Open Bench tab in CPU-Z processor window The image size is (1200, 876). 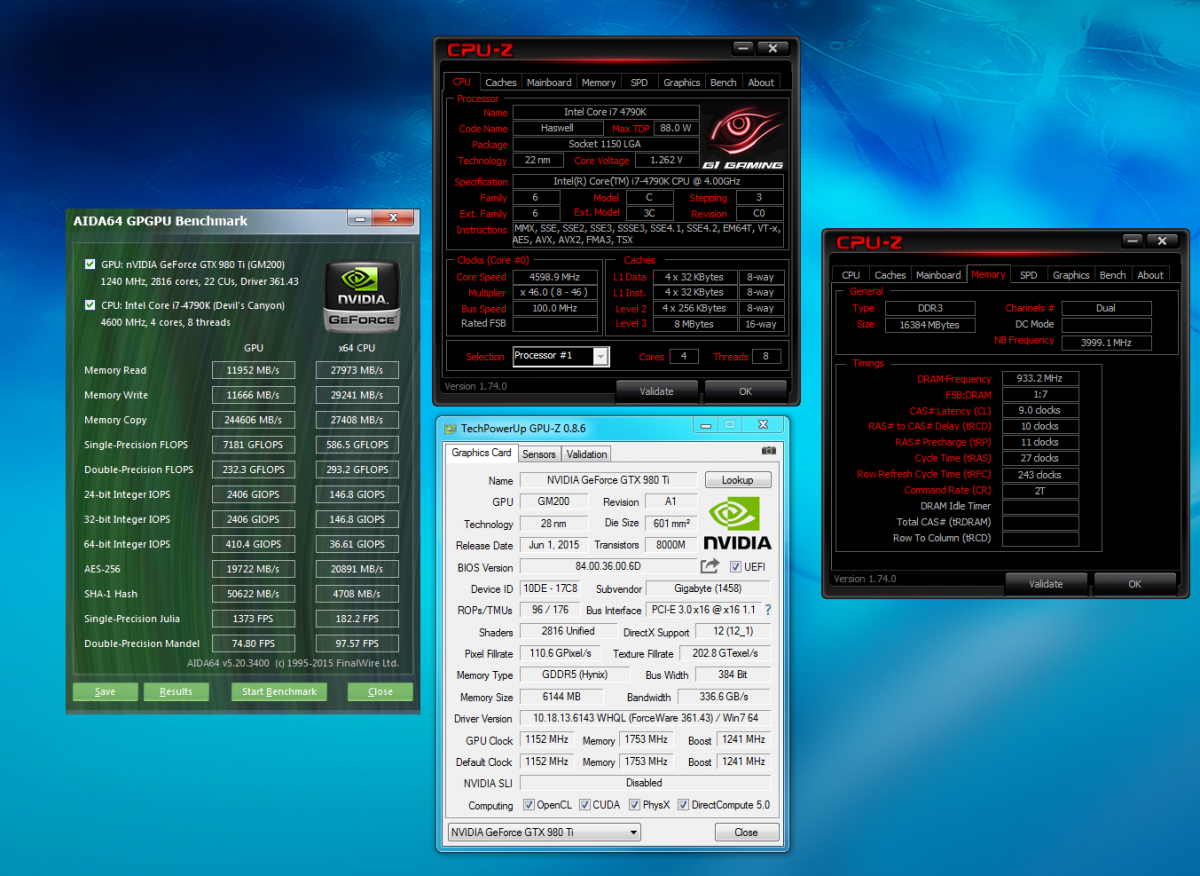[724, 83]
